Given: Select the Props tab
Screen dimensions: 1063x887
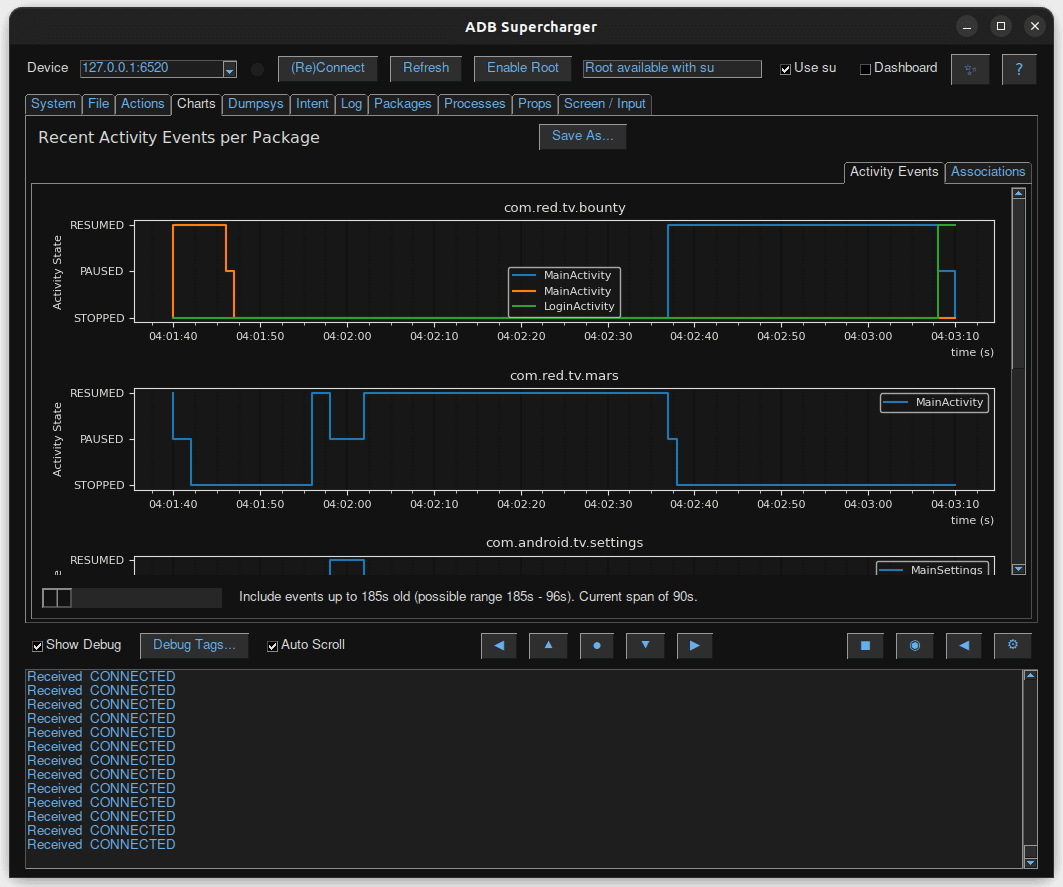Looking at the screenshot, I should coord(534,104).
